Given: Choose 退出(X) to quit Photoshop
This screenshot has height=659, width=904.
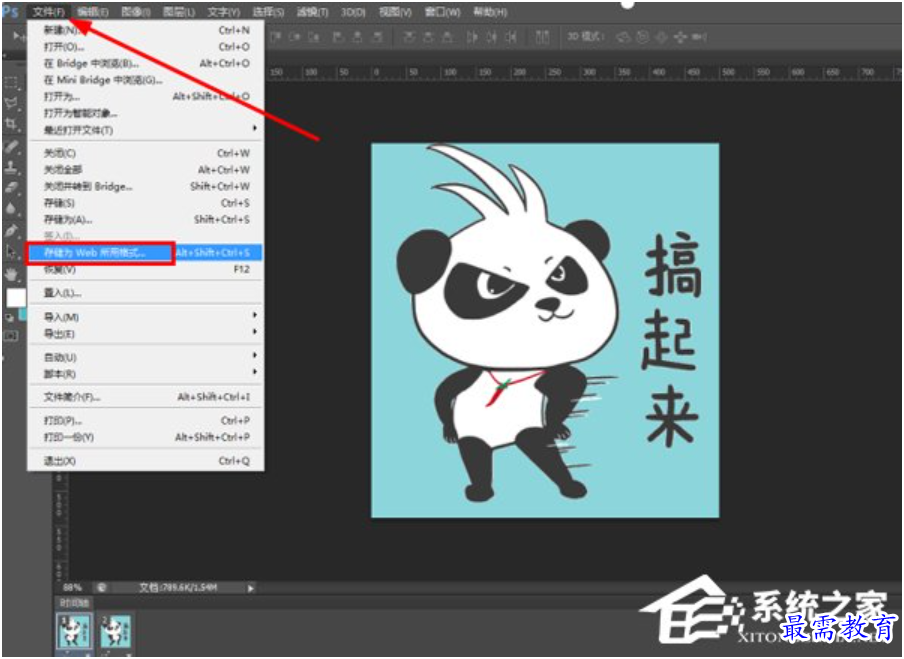Looking at the screenshot, I should (x=144, y=461).
